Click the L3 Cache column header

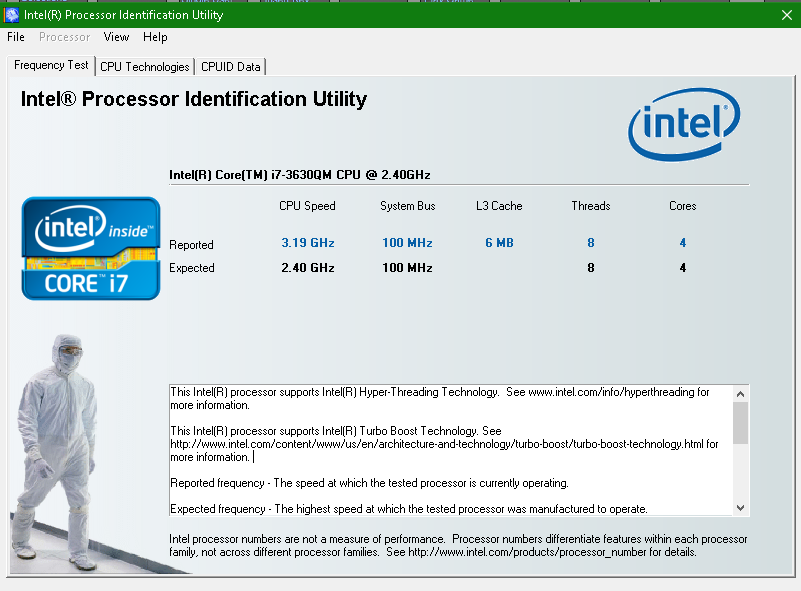[499, 206]
